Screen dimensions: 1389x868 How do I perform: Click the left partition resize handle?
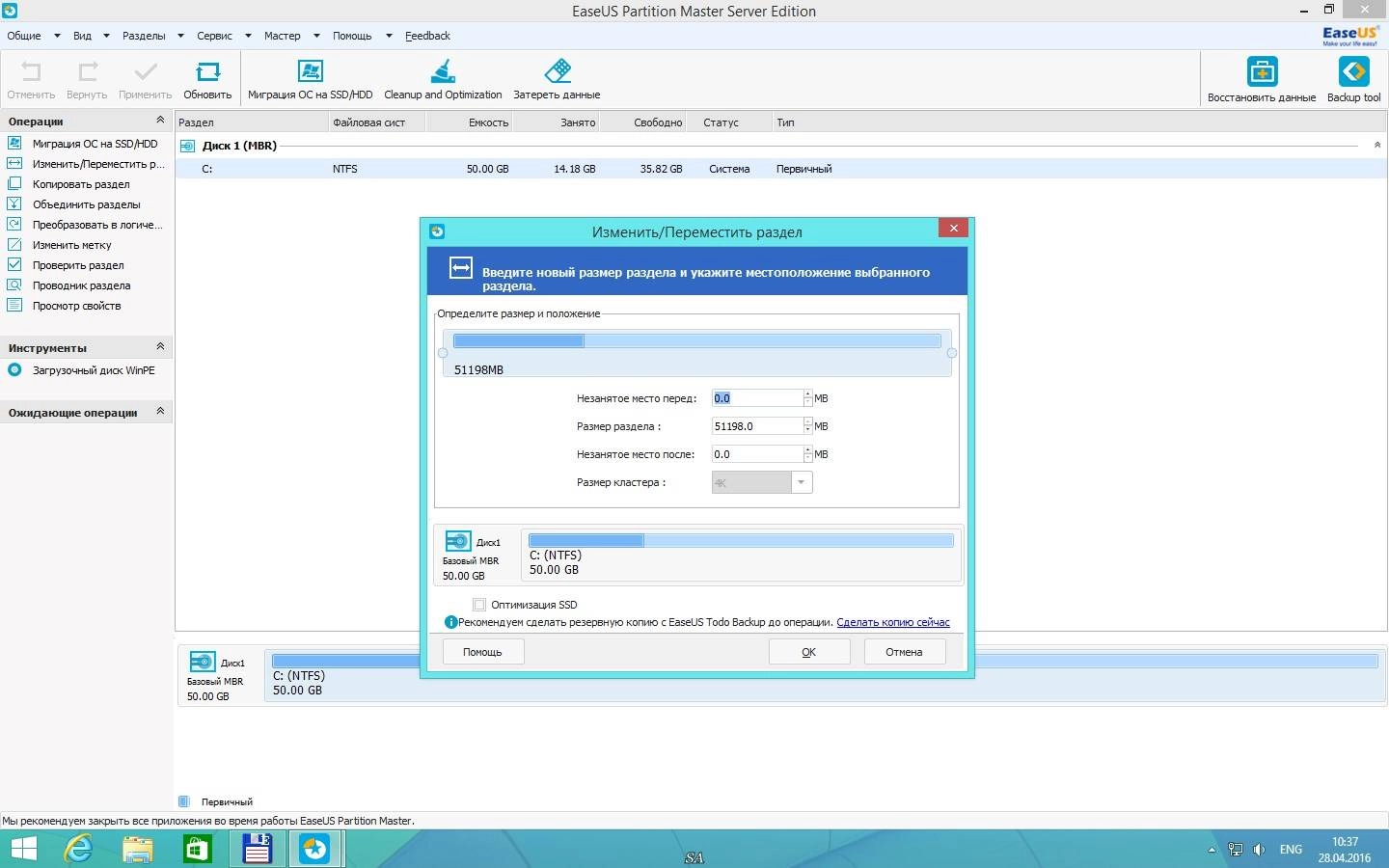click(443, 353)
